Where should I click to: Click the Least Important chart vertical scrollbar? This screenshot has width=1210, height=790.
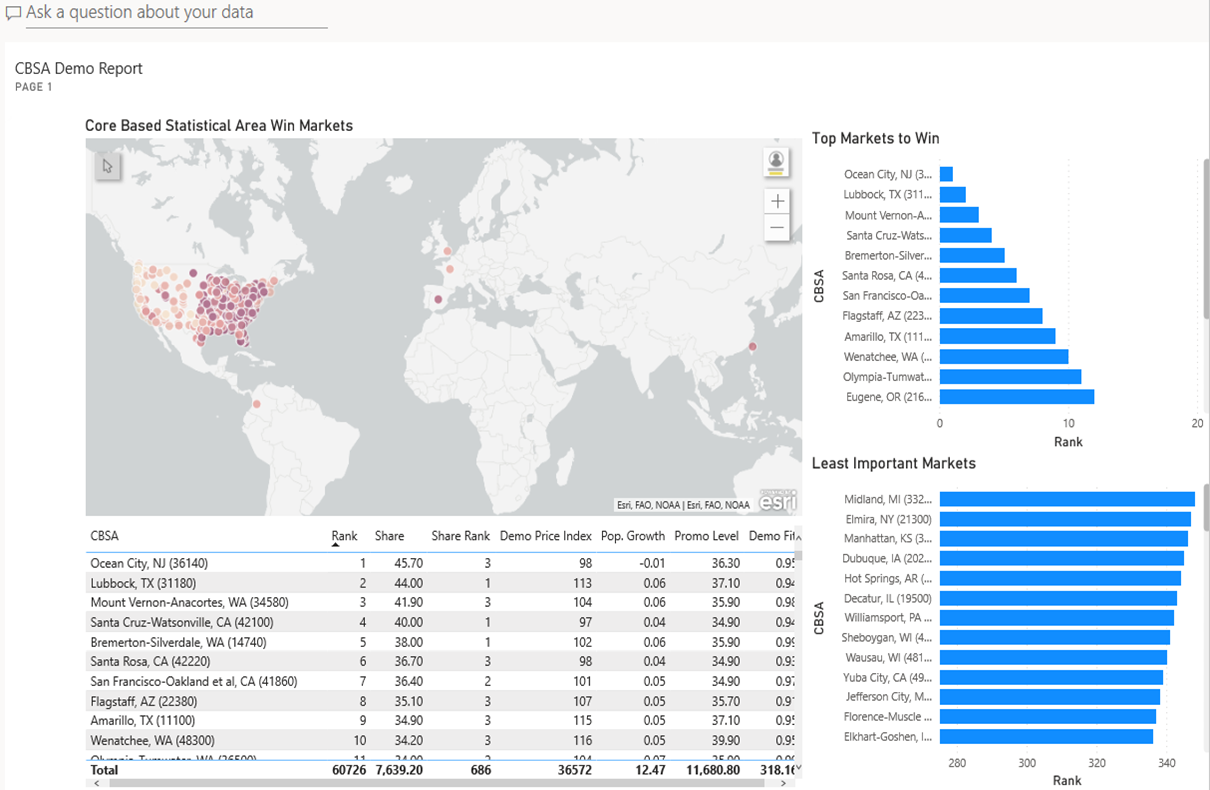click(x=1206, y=510)
